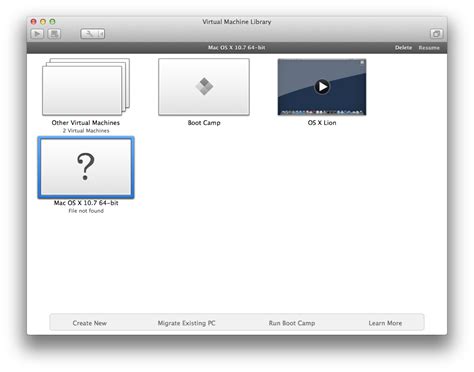
Task: Click Create New at the bottom
Action: [90, 323]
